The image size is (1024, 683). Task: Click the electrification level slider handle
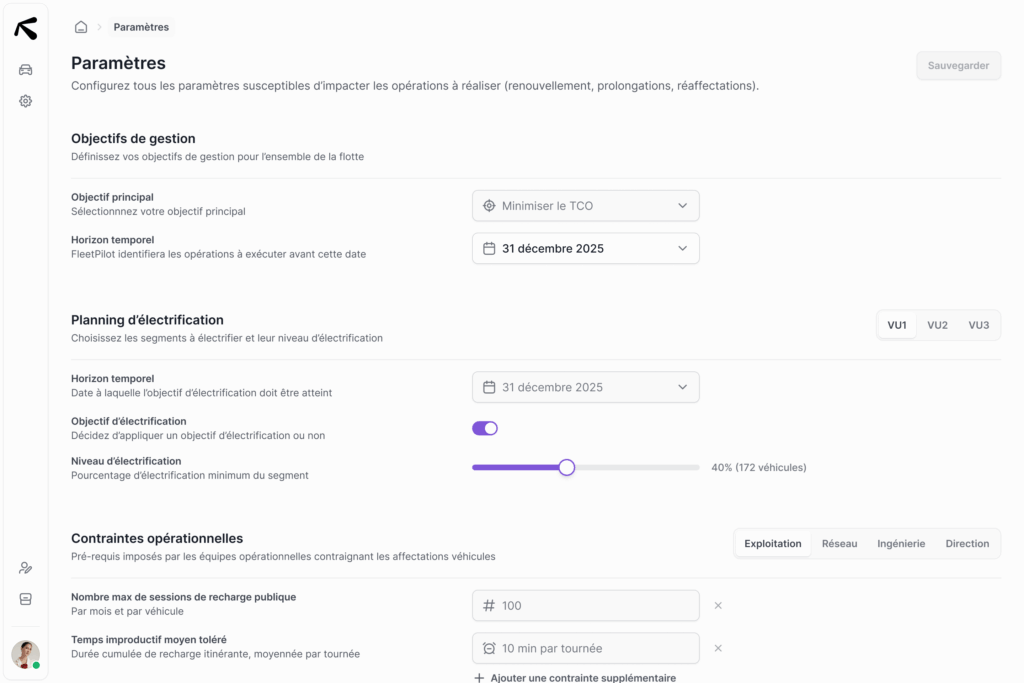tap(567, 467)
